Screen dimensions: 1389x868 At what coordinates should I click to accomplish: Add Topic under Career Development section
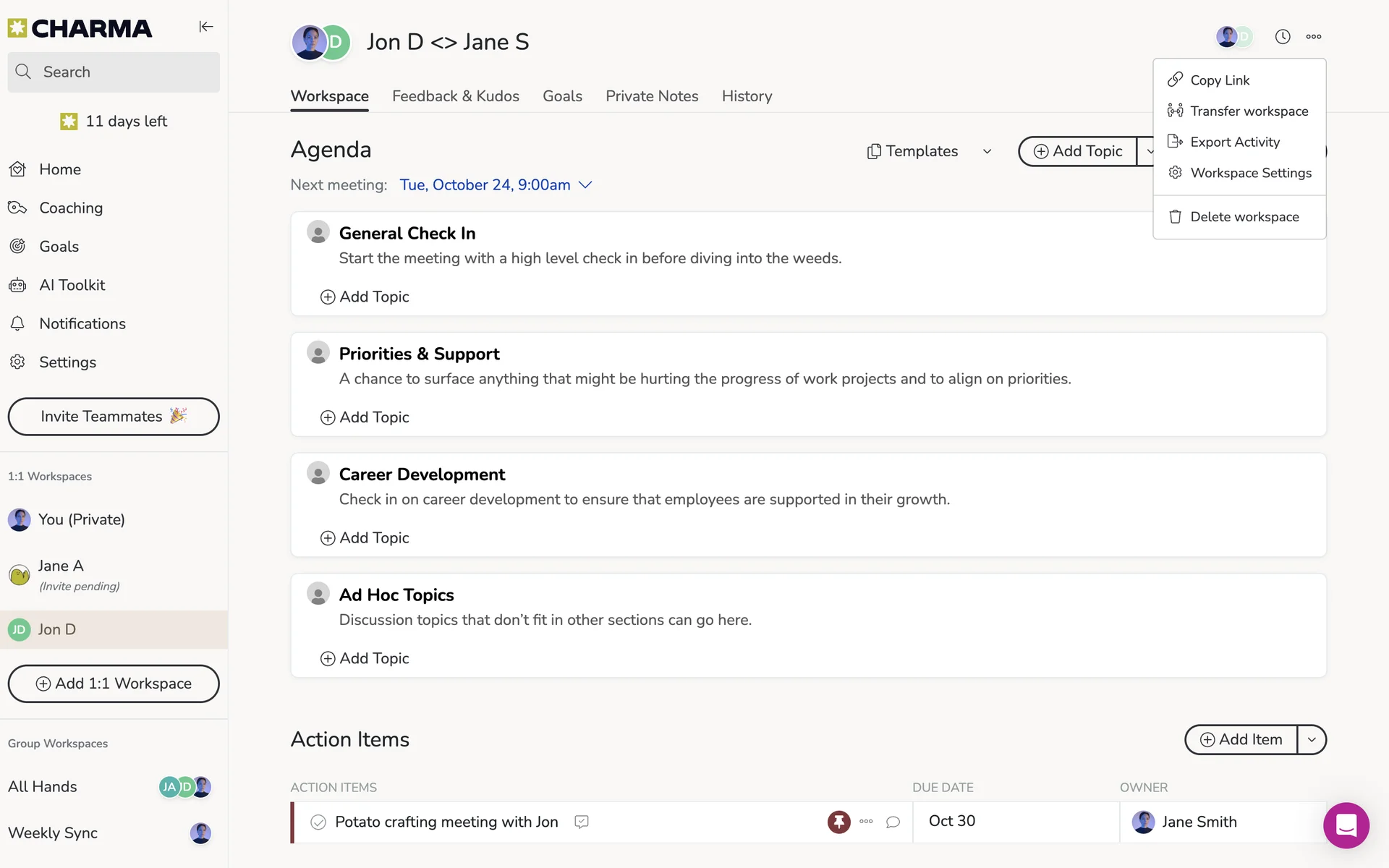coord(365,537)
